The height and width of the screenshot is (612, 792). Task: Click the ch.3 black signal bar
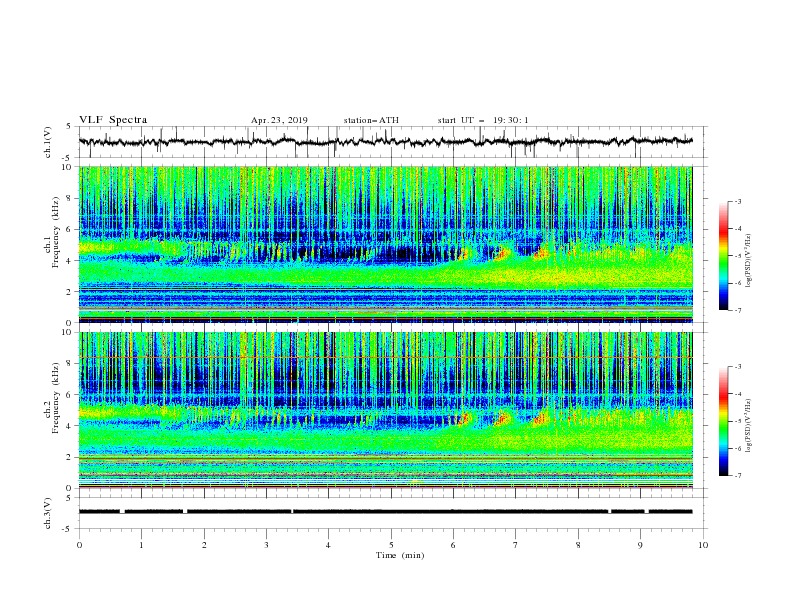tap(385, 512)
